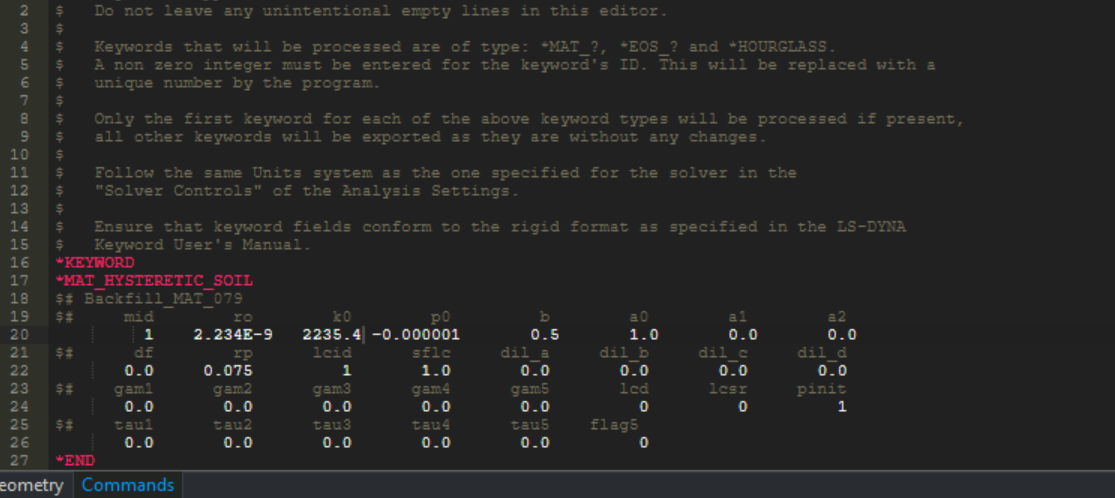Click line number 16 in the gutter
This screenshot has width=1115, height=498.
coord(20,263)
